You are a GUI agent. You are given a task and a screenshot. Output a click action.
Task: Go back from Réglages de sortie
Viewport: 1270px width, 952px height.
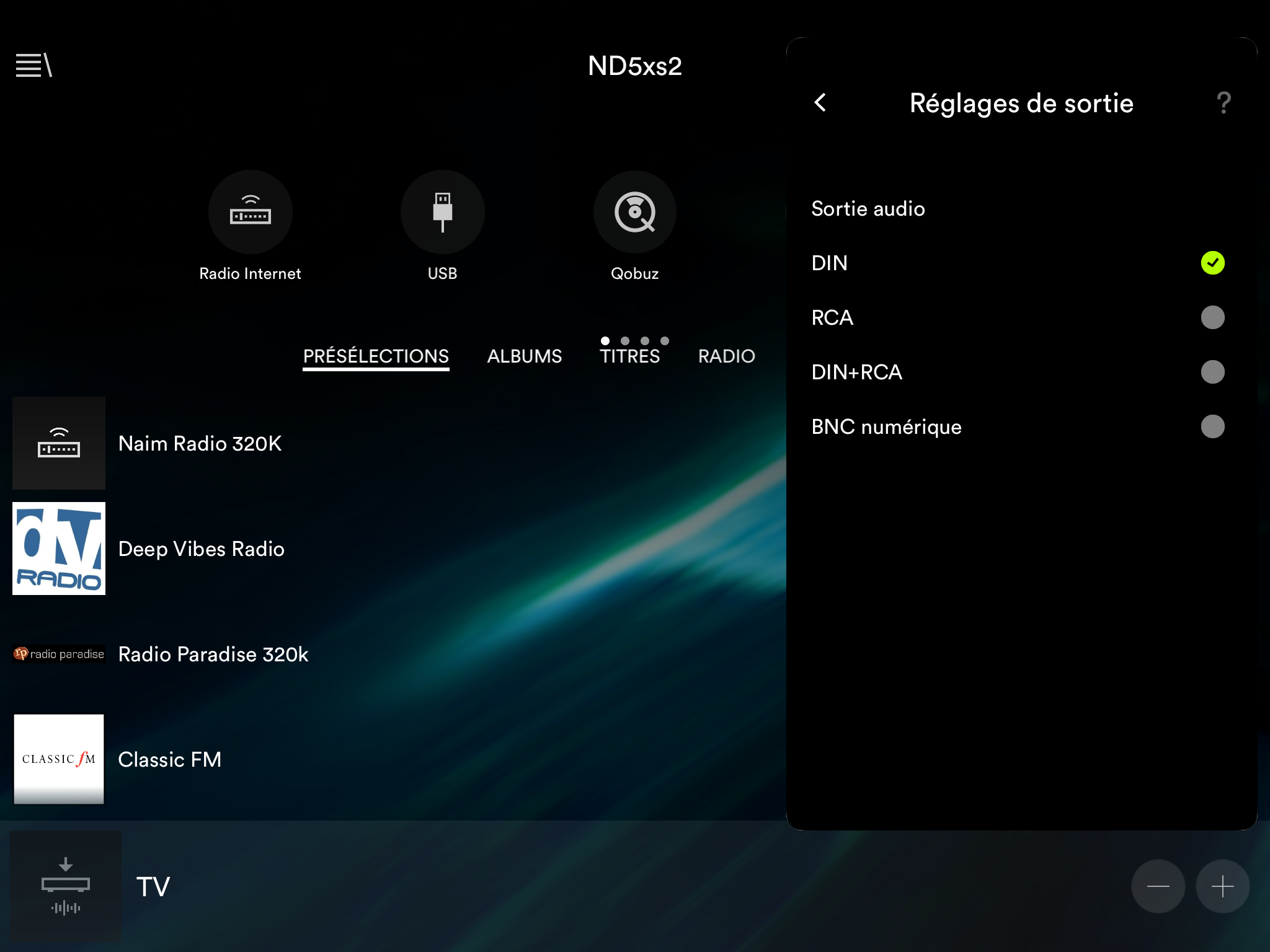[820, 103]
